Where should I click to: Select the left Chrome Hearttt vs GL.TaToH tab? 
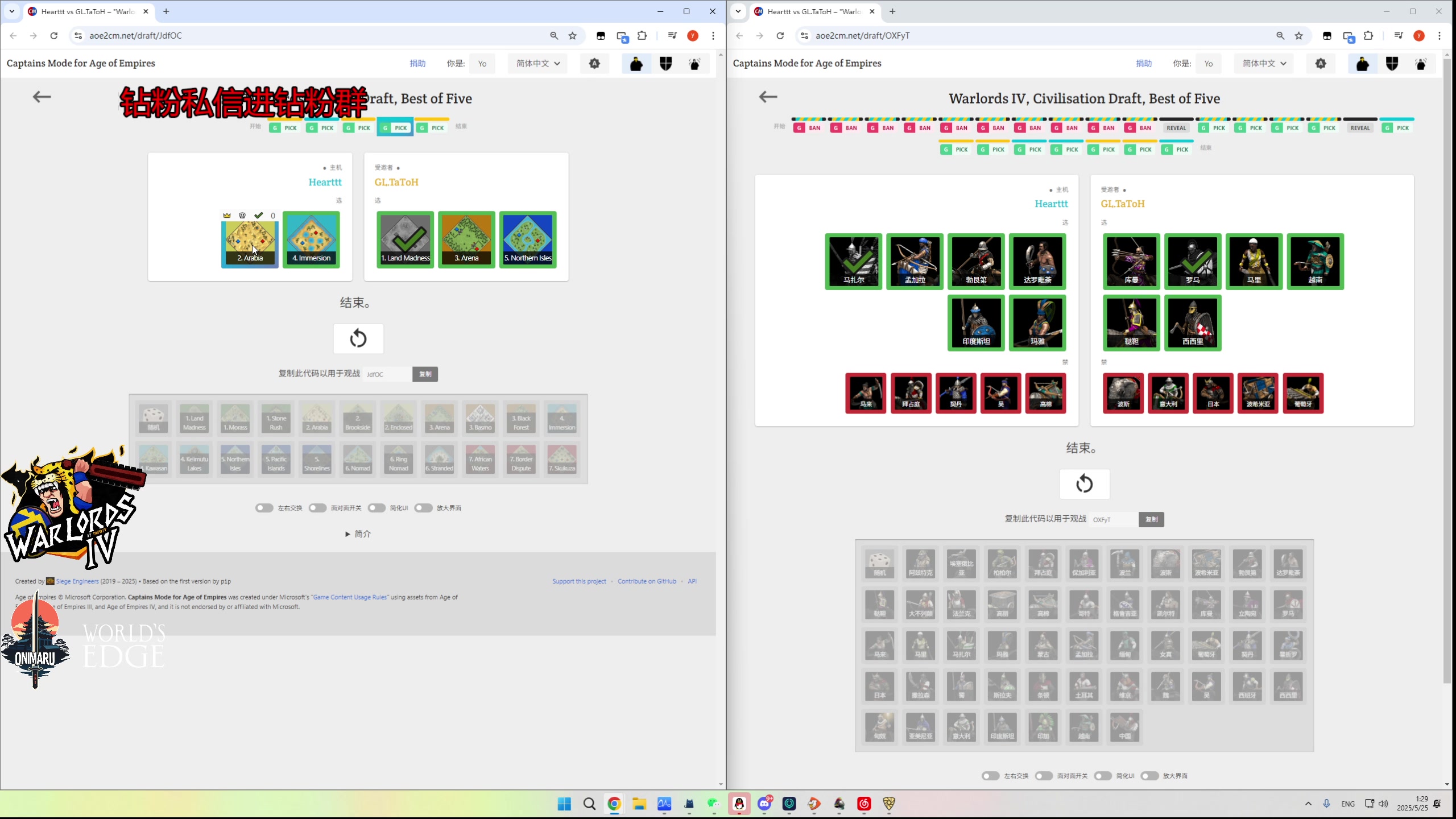(88, 11)
